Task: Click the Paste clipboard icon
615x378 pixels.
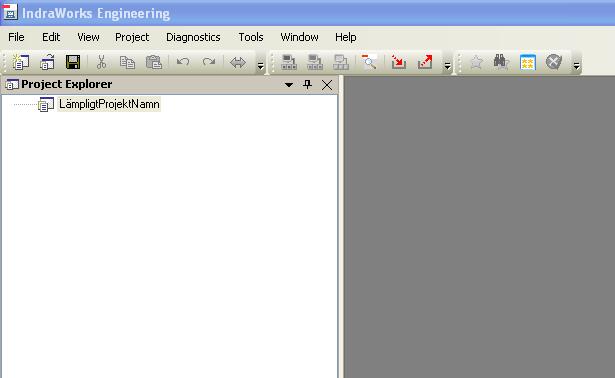Action: tap(154, 62)
